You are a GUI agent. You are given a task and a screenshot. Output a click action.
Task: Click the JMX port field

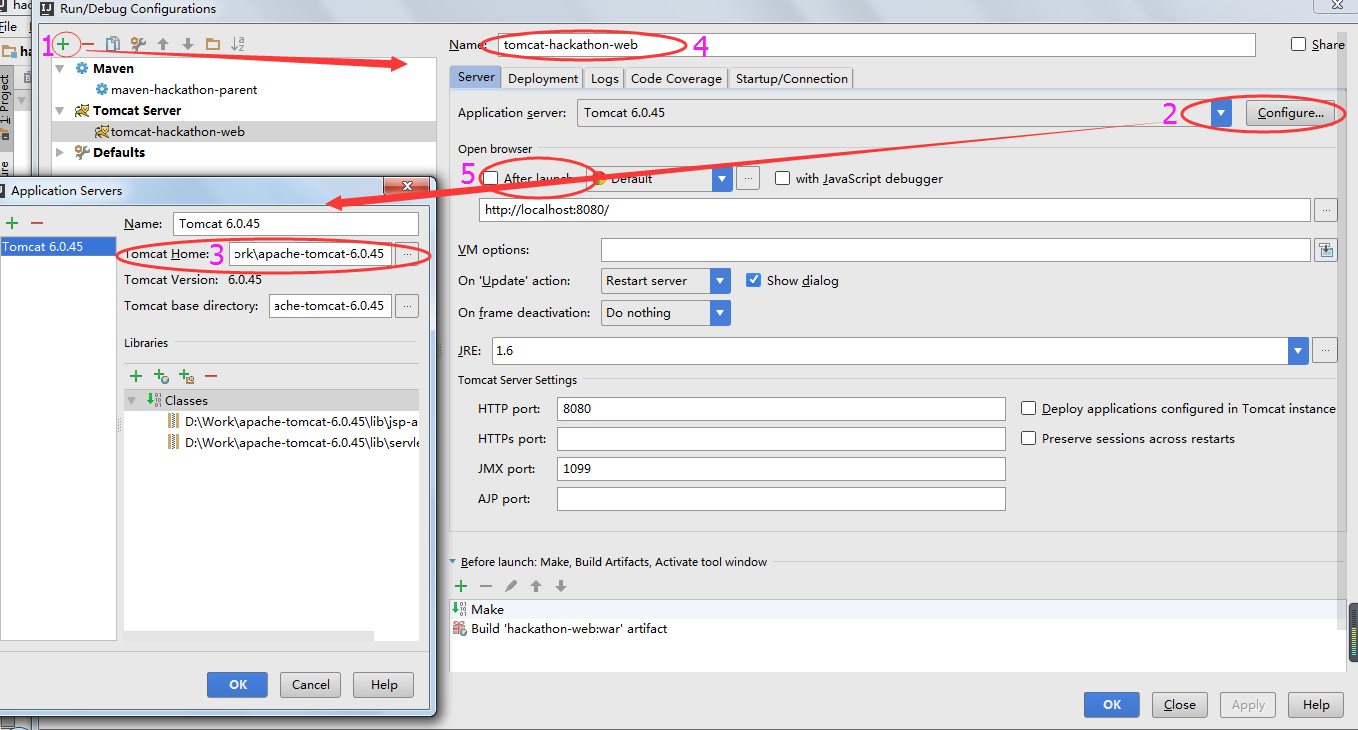tap(781, 469)
